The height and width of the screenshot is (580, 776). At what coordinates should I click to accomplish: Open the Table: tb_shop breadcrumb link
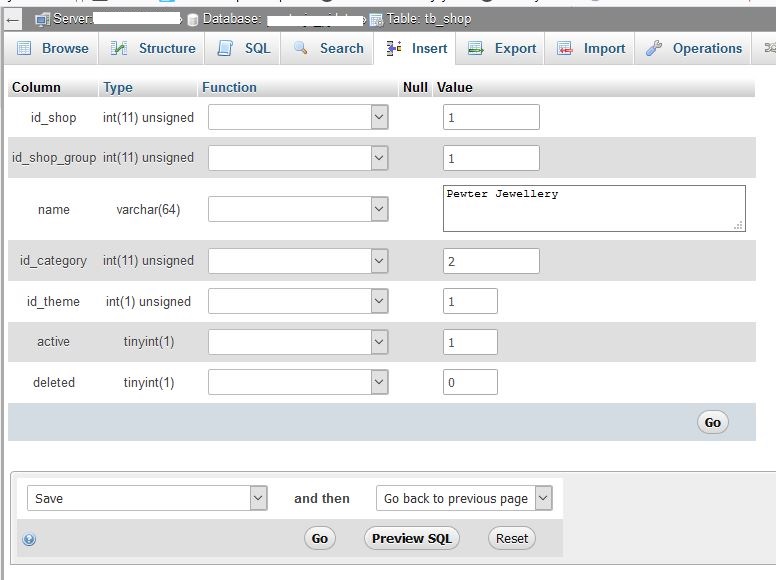[x=428, y=19]
